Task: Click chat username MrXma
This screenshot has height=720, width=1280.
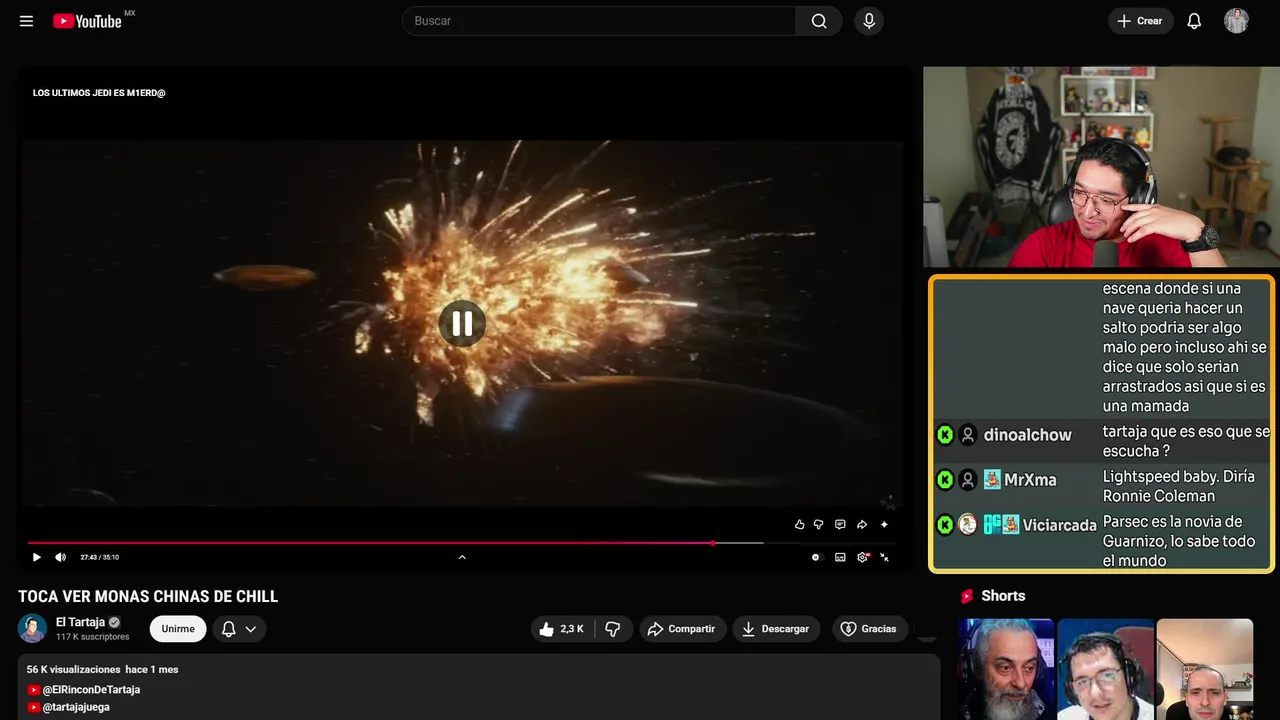Action: pyautogui.click(x=1030, y=480)
